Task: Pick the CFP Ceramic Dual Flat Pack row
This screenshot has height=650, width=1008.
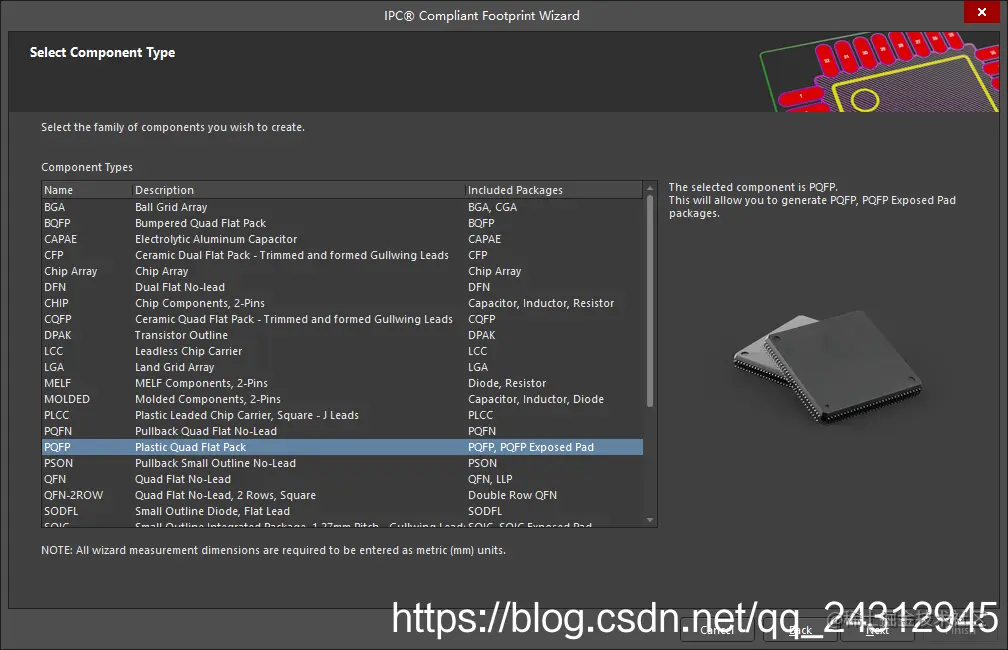Action: [x=342, y=255]
